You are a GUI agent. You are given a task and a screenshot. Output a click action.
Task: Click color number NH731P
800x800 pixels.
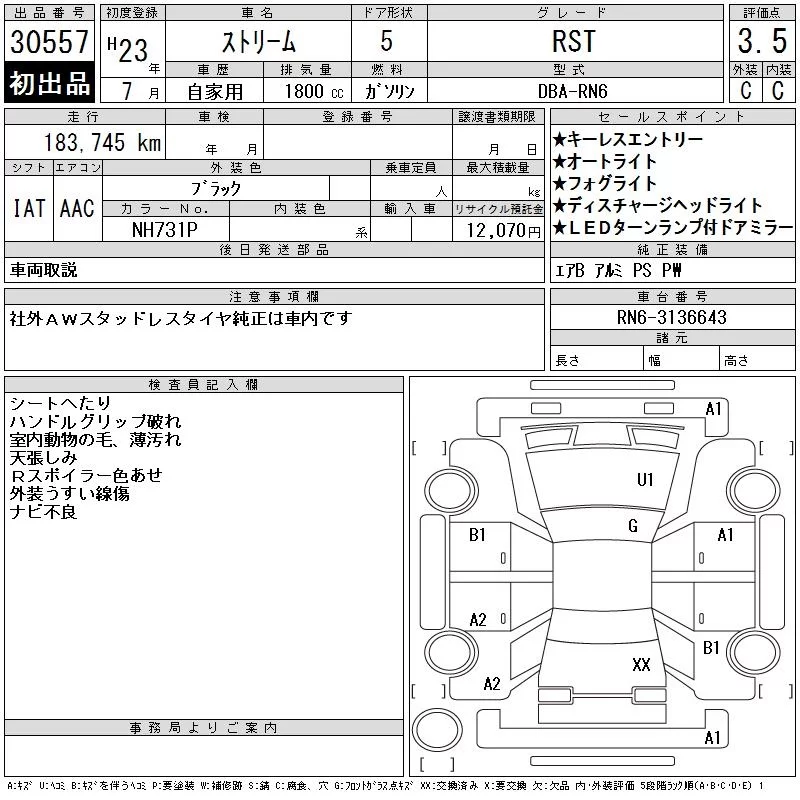(x=164, y=230)
